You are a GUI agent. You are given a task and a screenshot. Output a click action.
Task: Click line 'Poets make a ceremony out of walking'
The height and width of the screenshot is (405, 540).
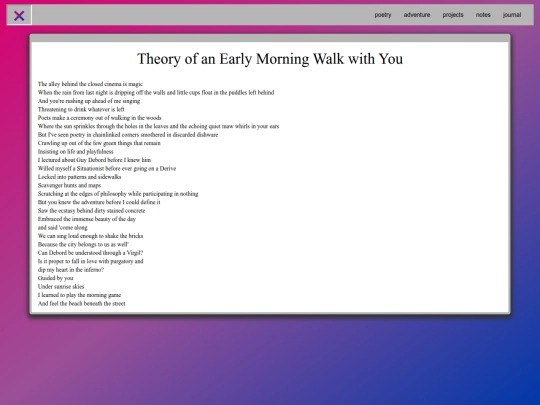tap(100, 118)
